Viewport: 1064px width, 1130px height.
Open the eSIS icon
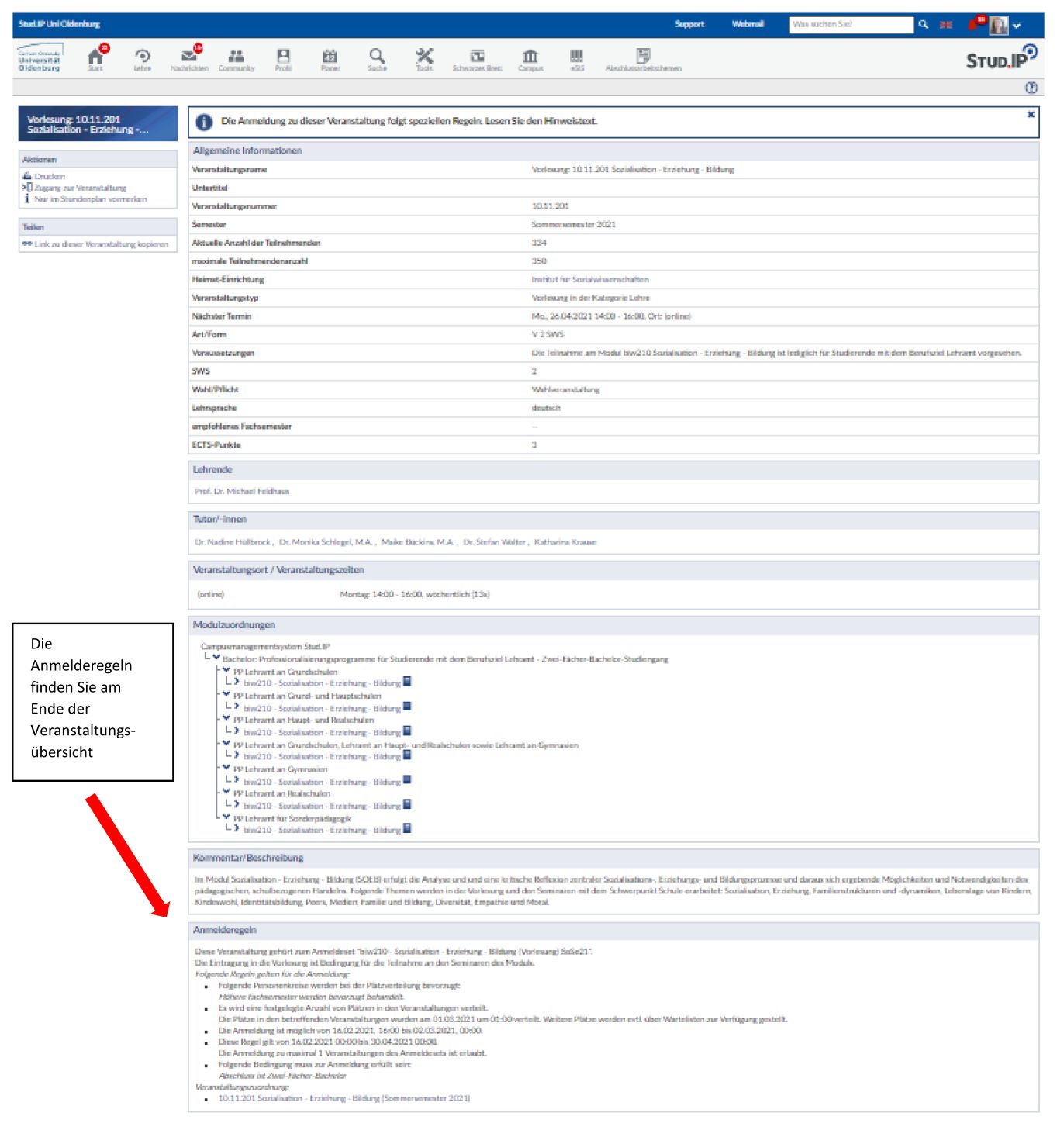click(577, 57)
